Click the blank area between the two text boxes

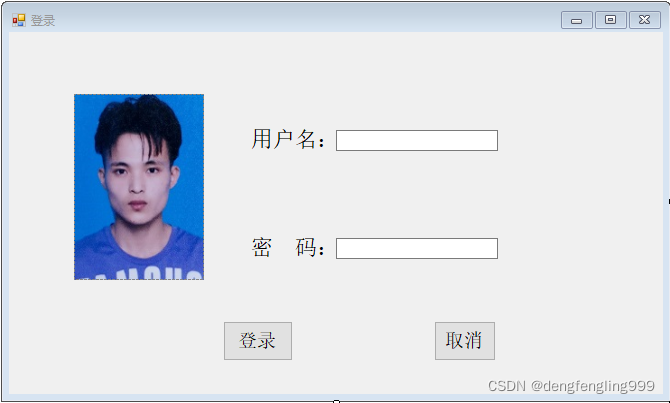pos(417,194)
